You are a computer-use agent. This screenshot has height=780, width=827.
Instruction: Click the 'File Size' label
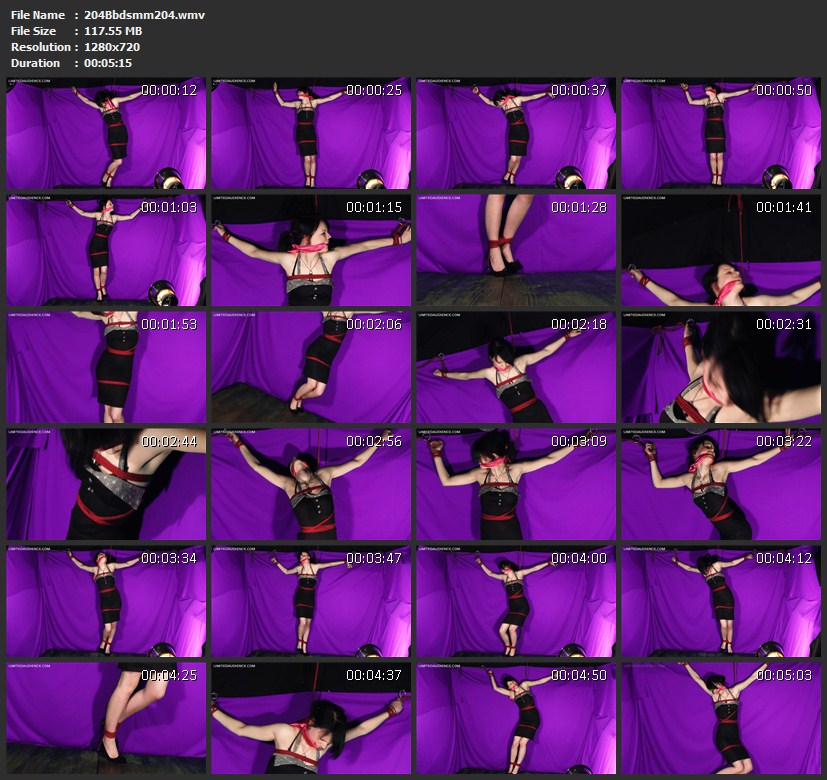pos(33,31)
